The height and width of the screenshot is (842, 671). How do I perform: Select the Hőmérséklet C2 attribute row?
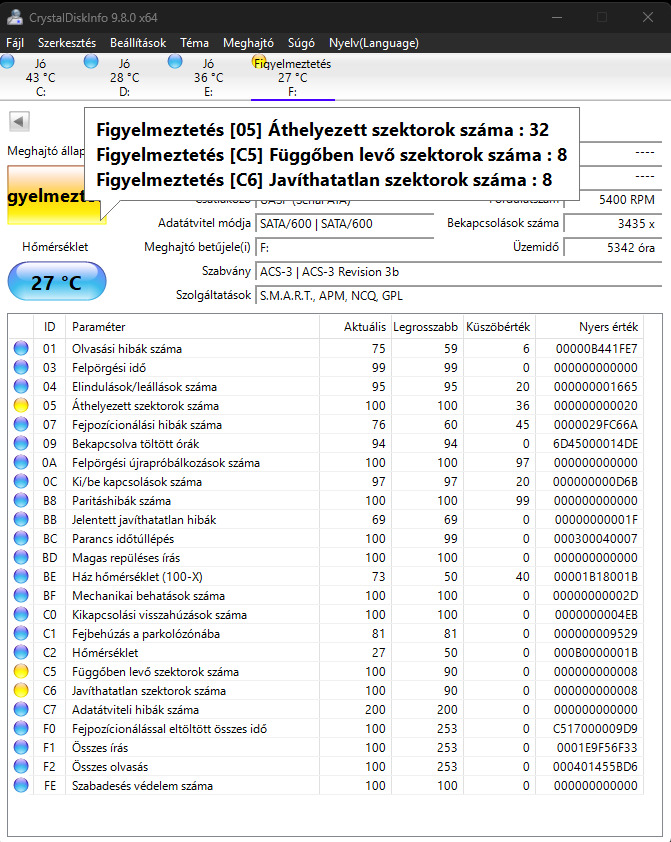click(x=326, y=652)
